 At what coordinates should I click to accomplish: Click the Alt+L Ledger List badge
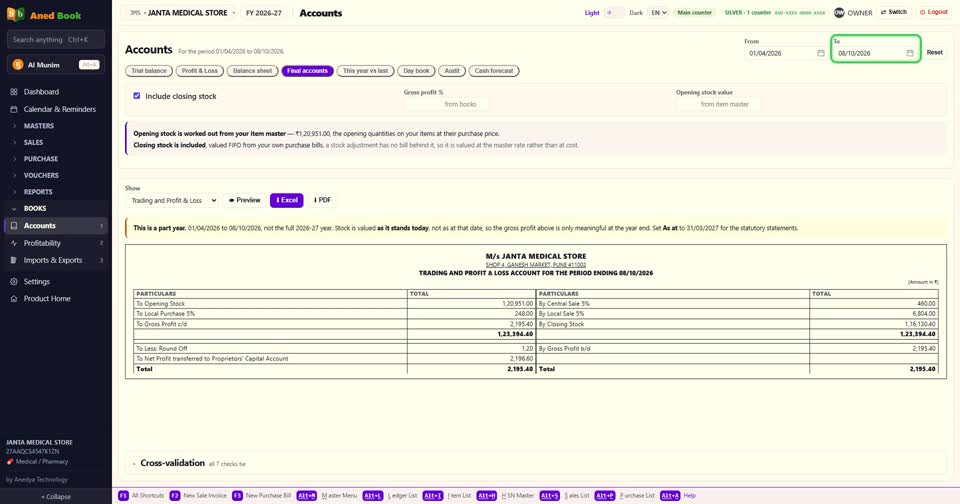(373, 495)
